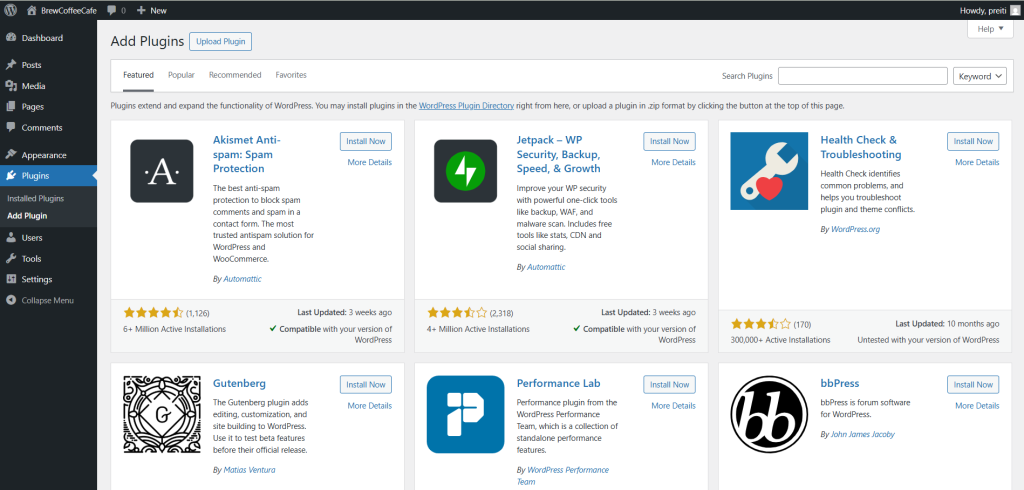Install the Performance Lab plugin

coord(669,384)
